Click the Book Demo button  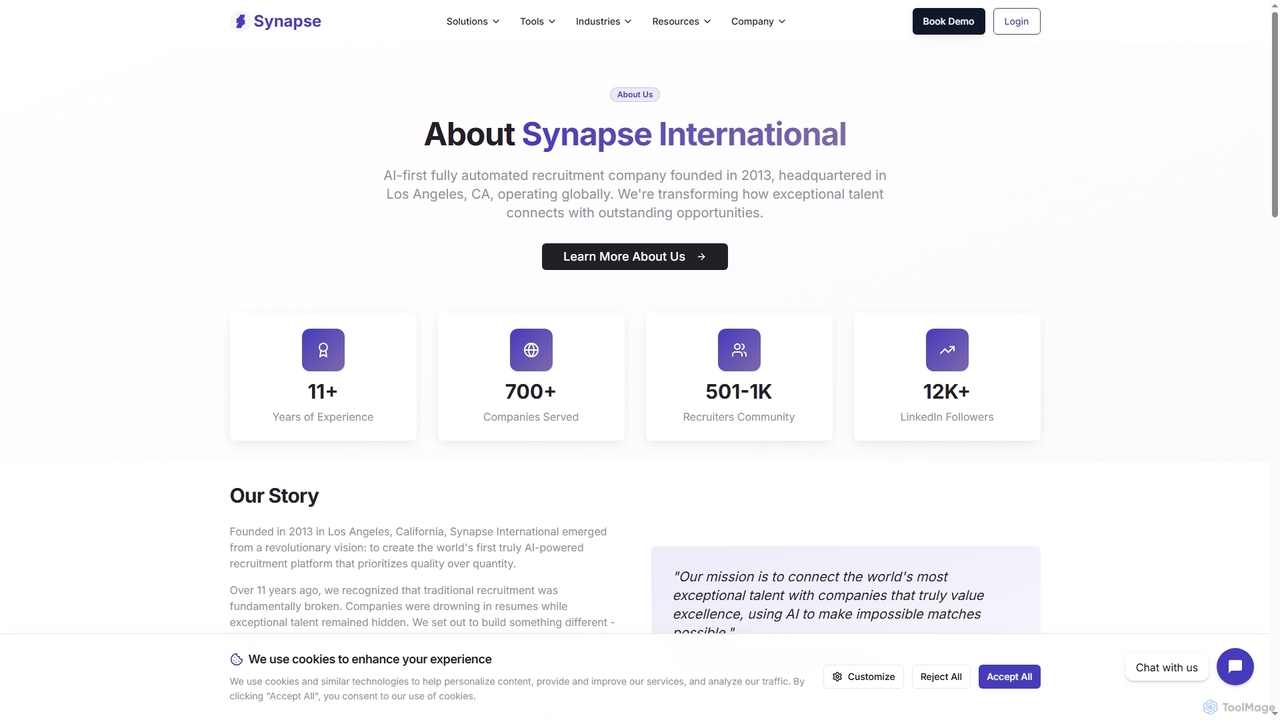948,21
